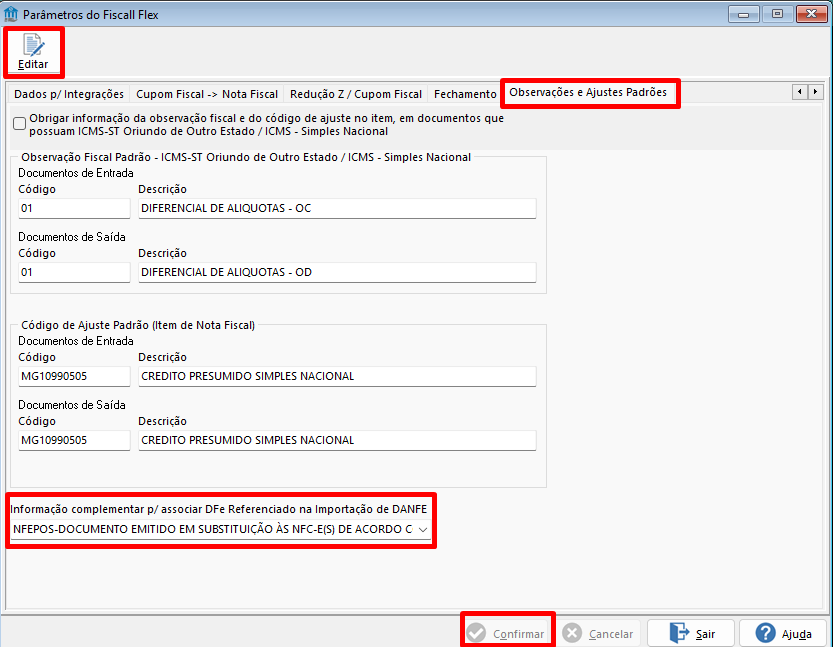This screenshot has width=833, height=647.
Task: Click the Editar pencil icon
Action: point(34,45)
